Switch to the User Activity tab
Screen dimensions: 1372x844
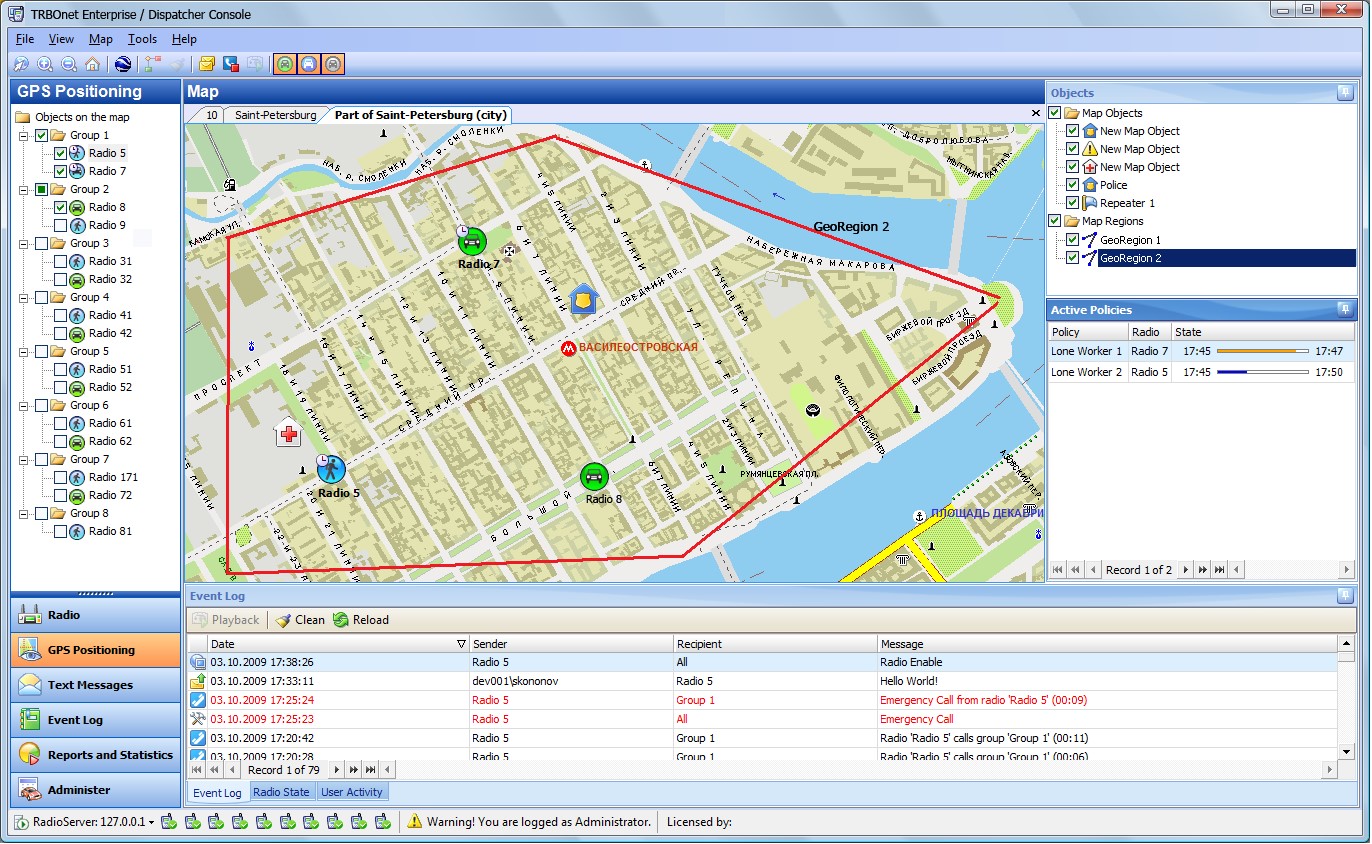(x=352, y=792)
